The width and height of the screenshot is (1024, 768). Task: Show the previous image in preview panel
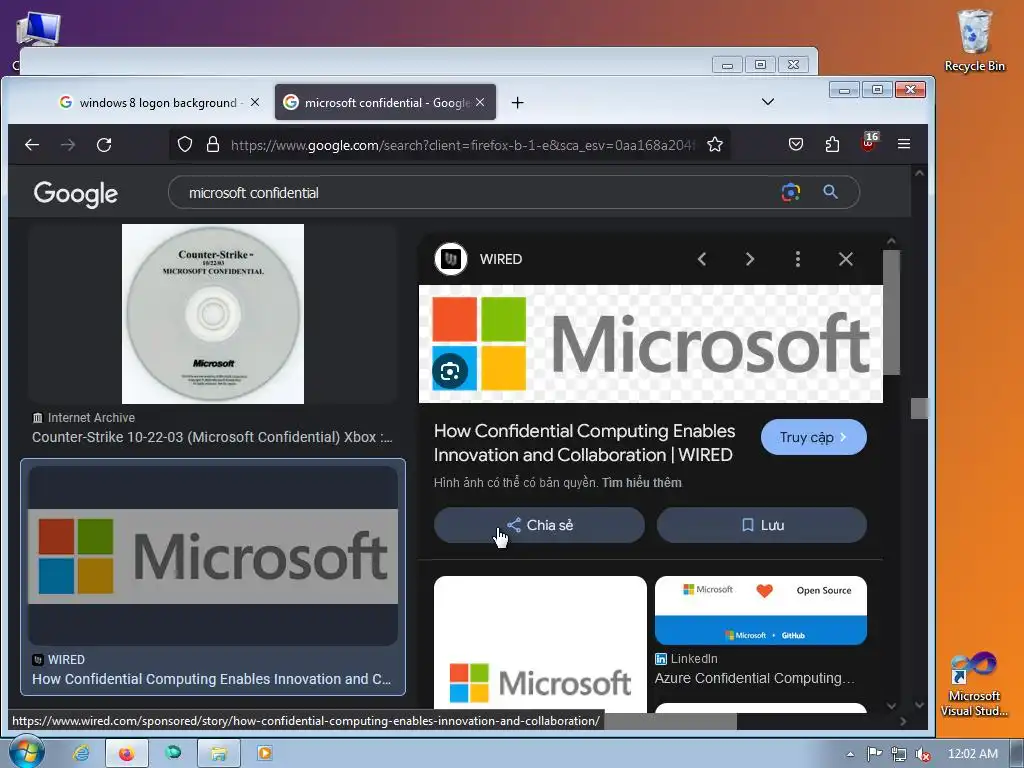point(702,259)
